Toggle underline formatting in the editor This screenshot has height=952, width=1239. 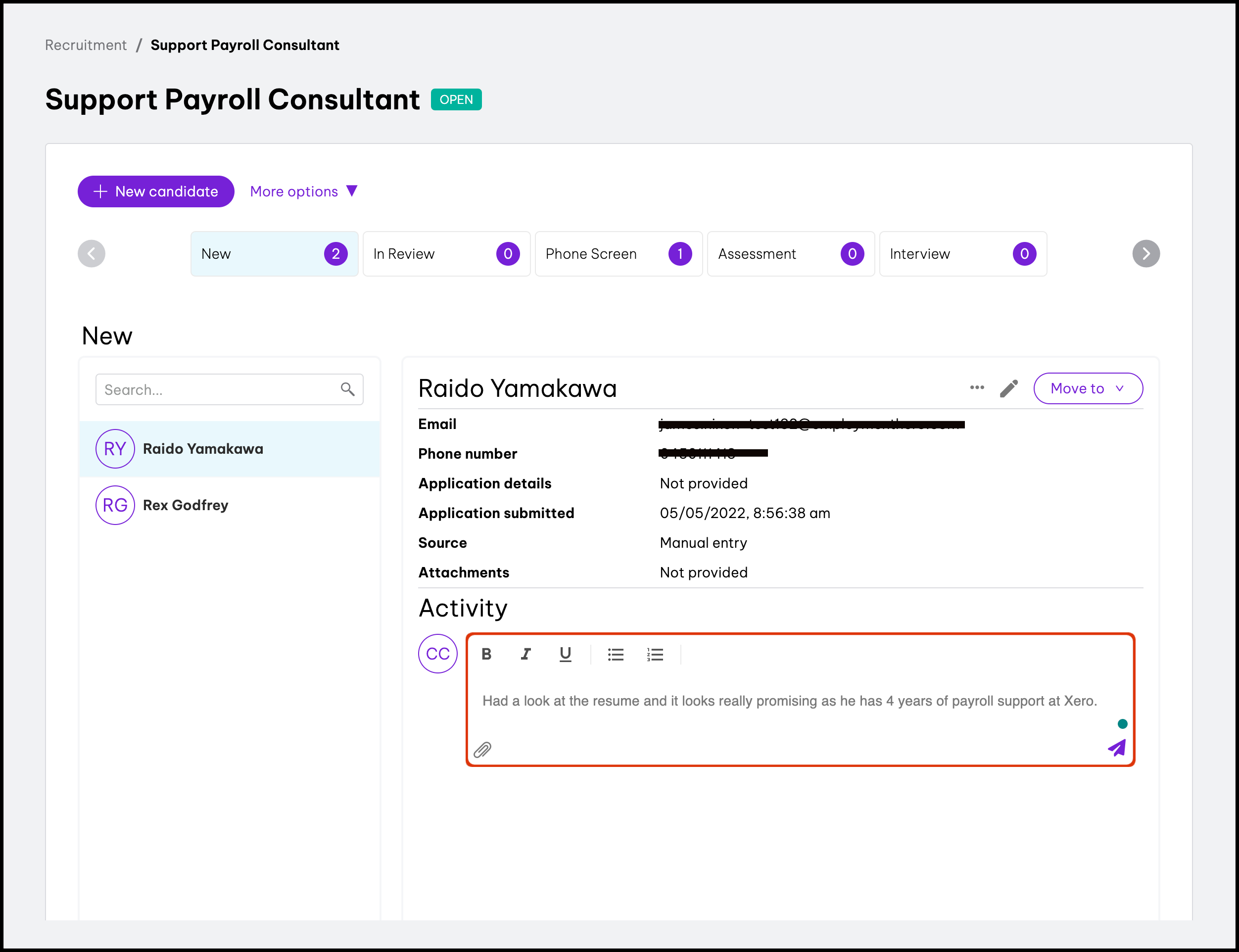tap(565, 655)
